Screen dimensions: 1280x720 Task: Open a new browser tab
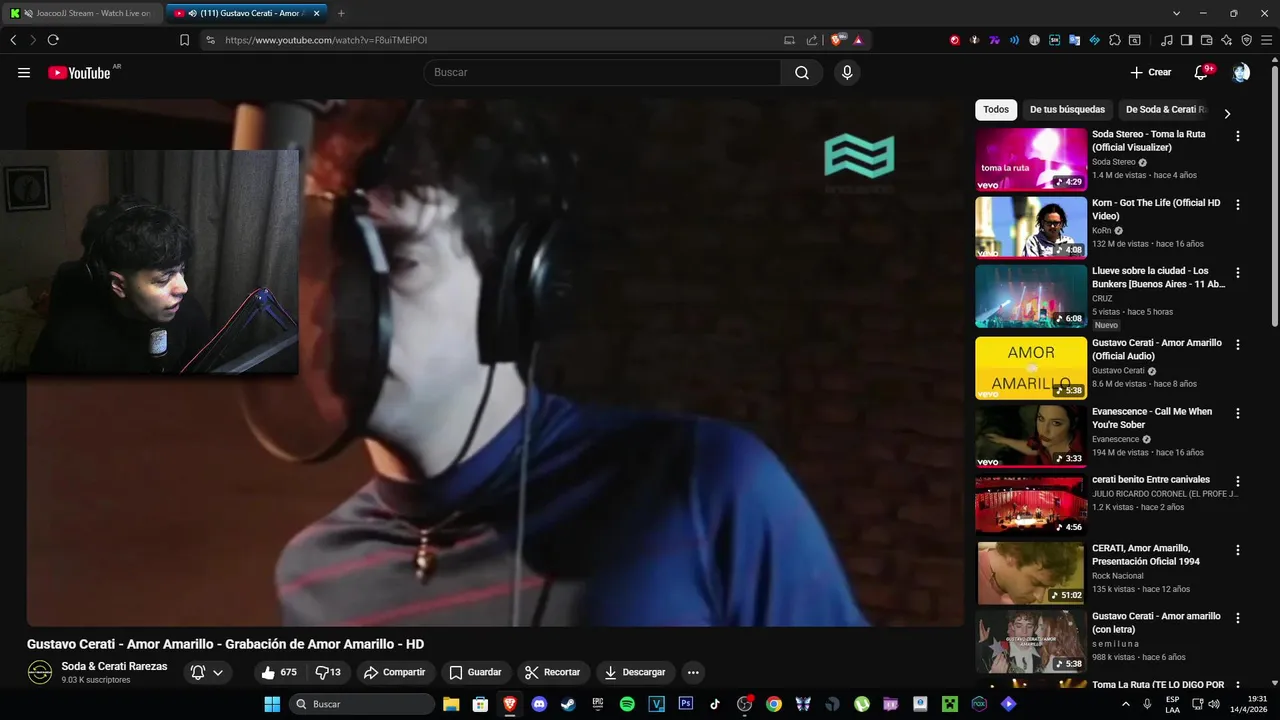[341, 13]
